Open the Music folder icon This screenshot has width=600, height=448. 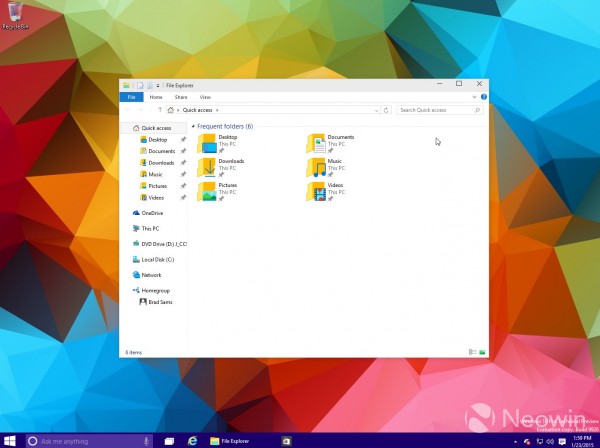pos(315,165)
